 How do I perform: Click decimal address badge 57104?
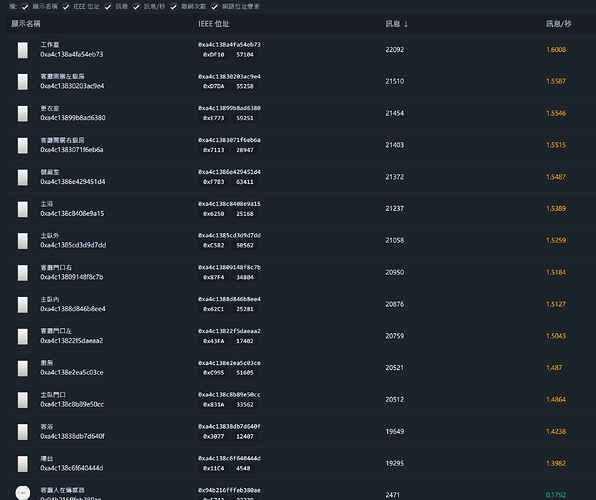(245, 54)
